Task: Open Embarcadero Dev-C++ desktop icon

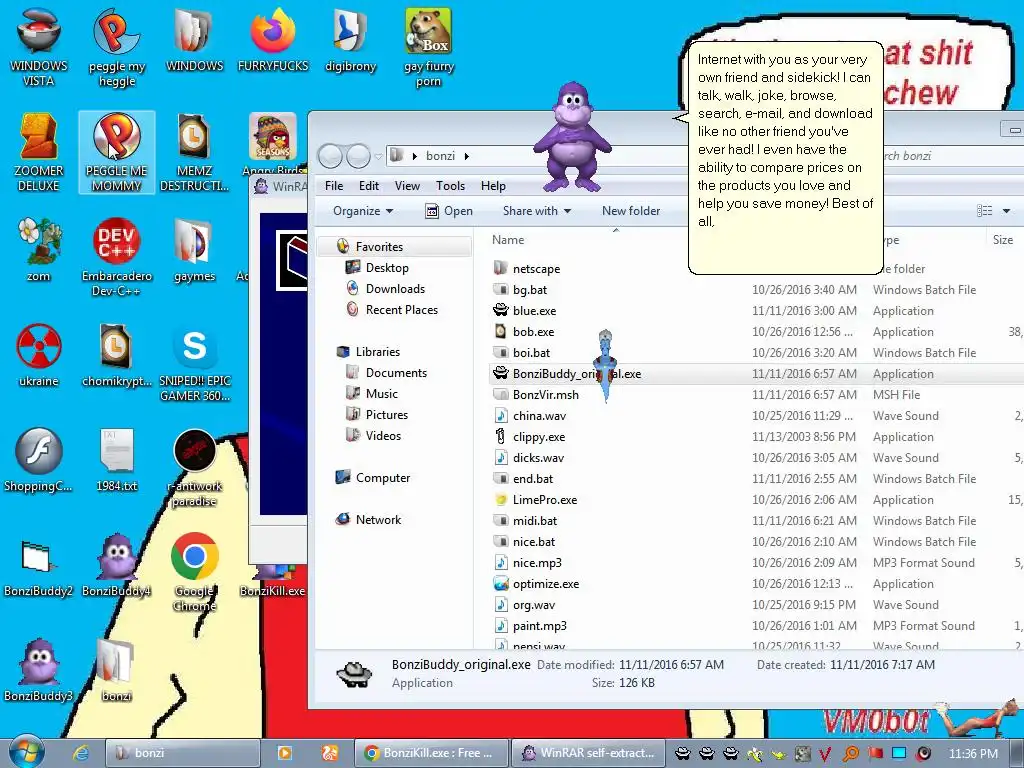Action: coord(117,256)
